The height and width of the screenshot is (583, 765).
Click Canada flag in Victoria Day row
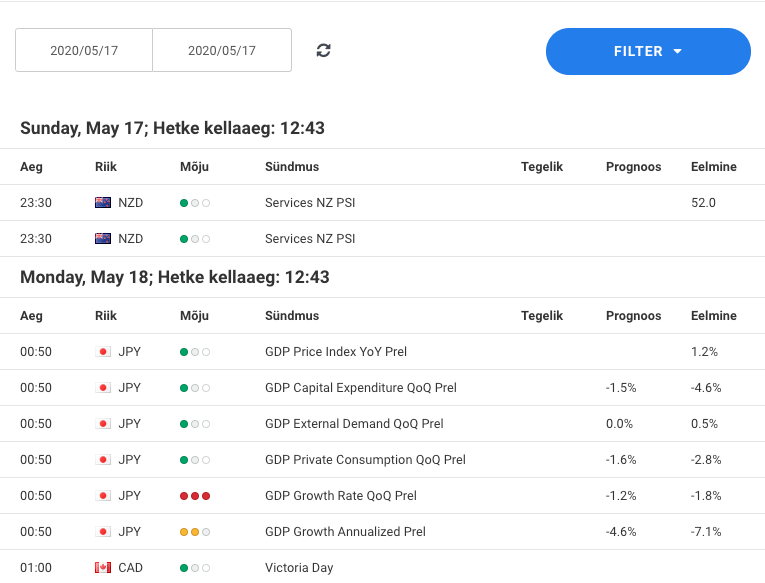102,567
